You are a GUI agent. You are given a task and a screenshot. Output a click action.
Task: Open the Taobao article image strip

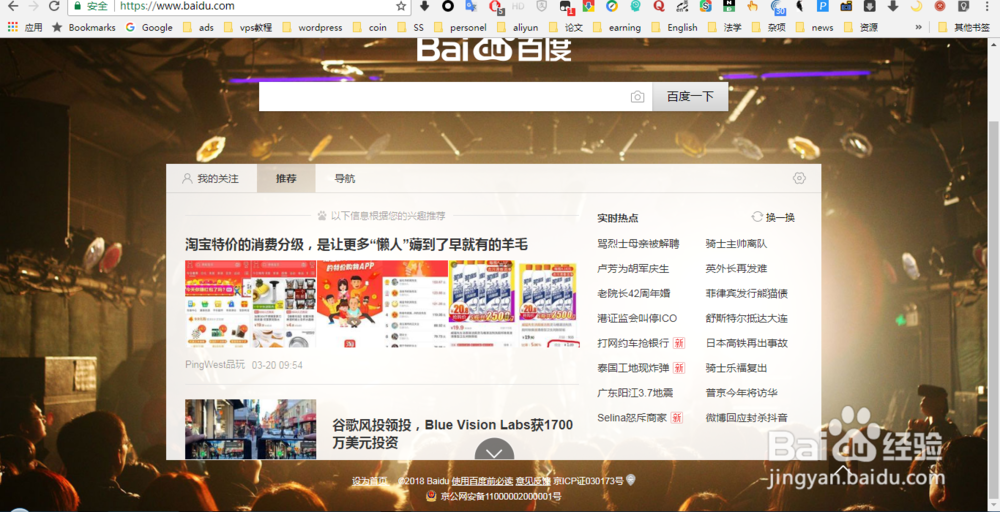click(381, 304)
